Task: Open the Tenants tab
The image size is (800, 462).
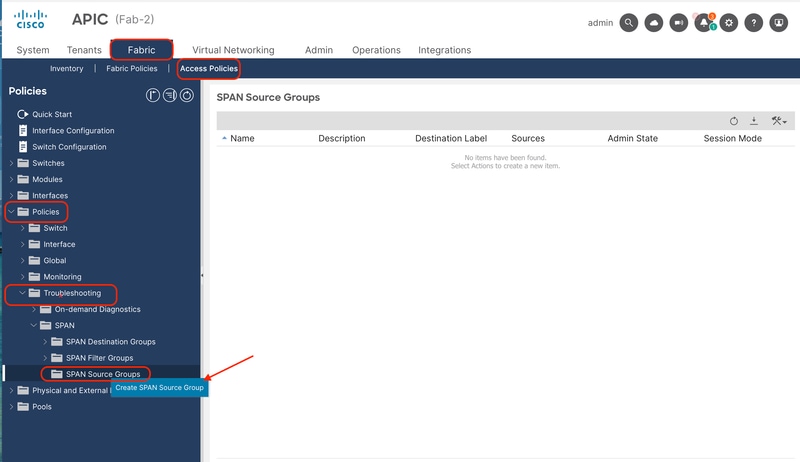Action: point(84,50)
